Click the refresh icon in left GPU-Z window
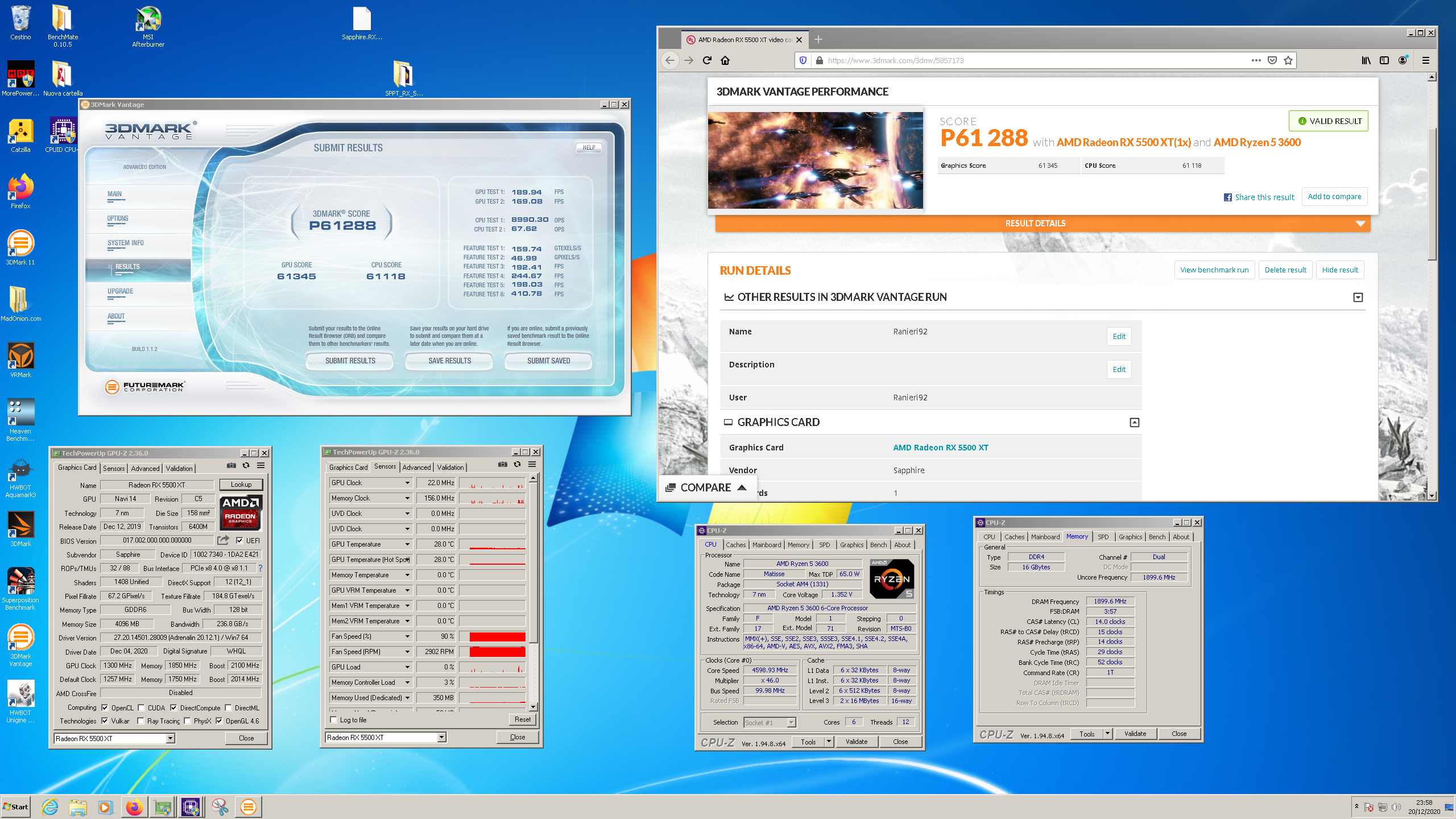The height and width of the screenshot is (819, 1456). (x=246, y=465)
